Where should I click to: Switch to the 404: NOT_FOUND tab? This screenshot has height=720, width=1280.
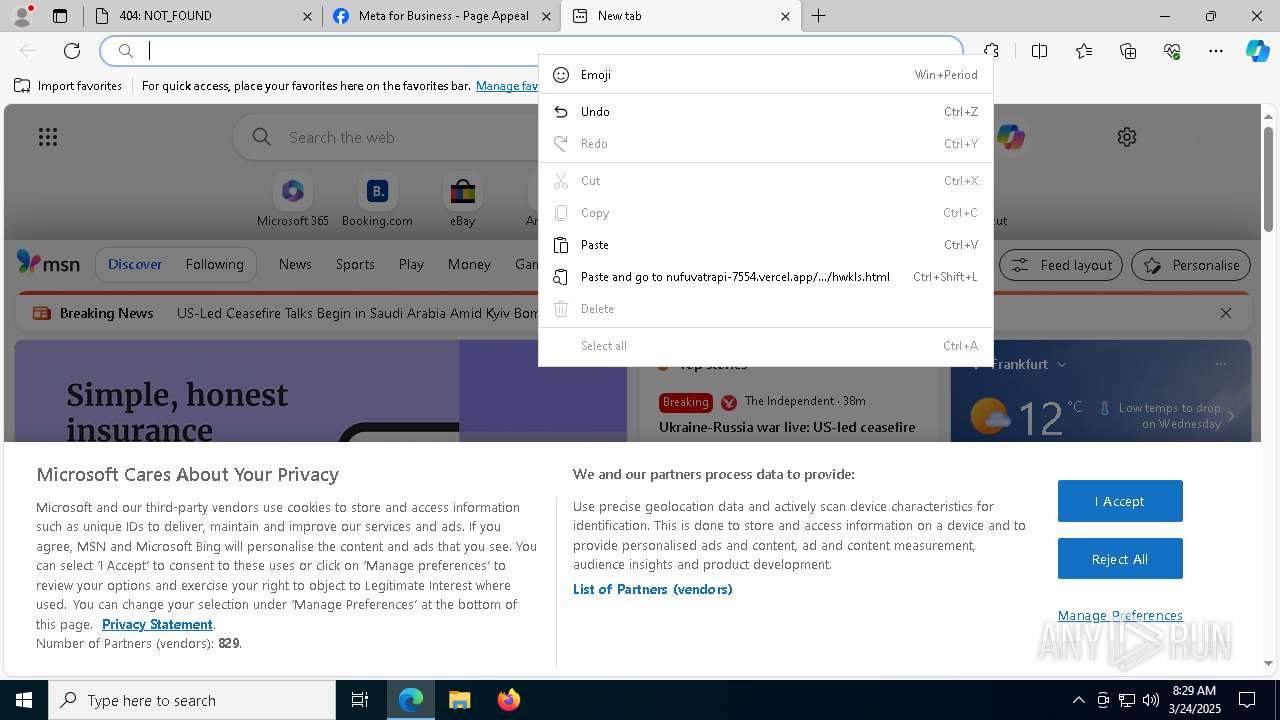tap(202, 16)
